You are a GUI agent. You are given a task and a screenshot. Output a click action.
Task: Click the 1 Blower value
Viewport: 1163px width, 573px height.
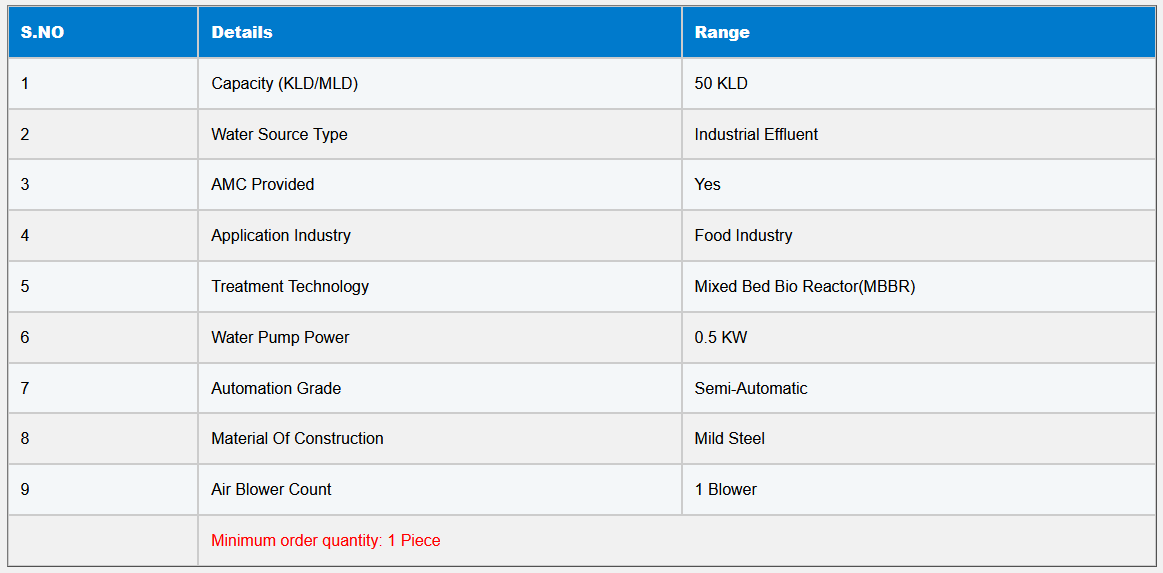725,489
